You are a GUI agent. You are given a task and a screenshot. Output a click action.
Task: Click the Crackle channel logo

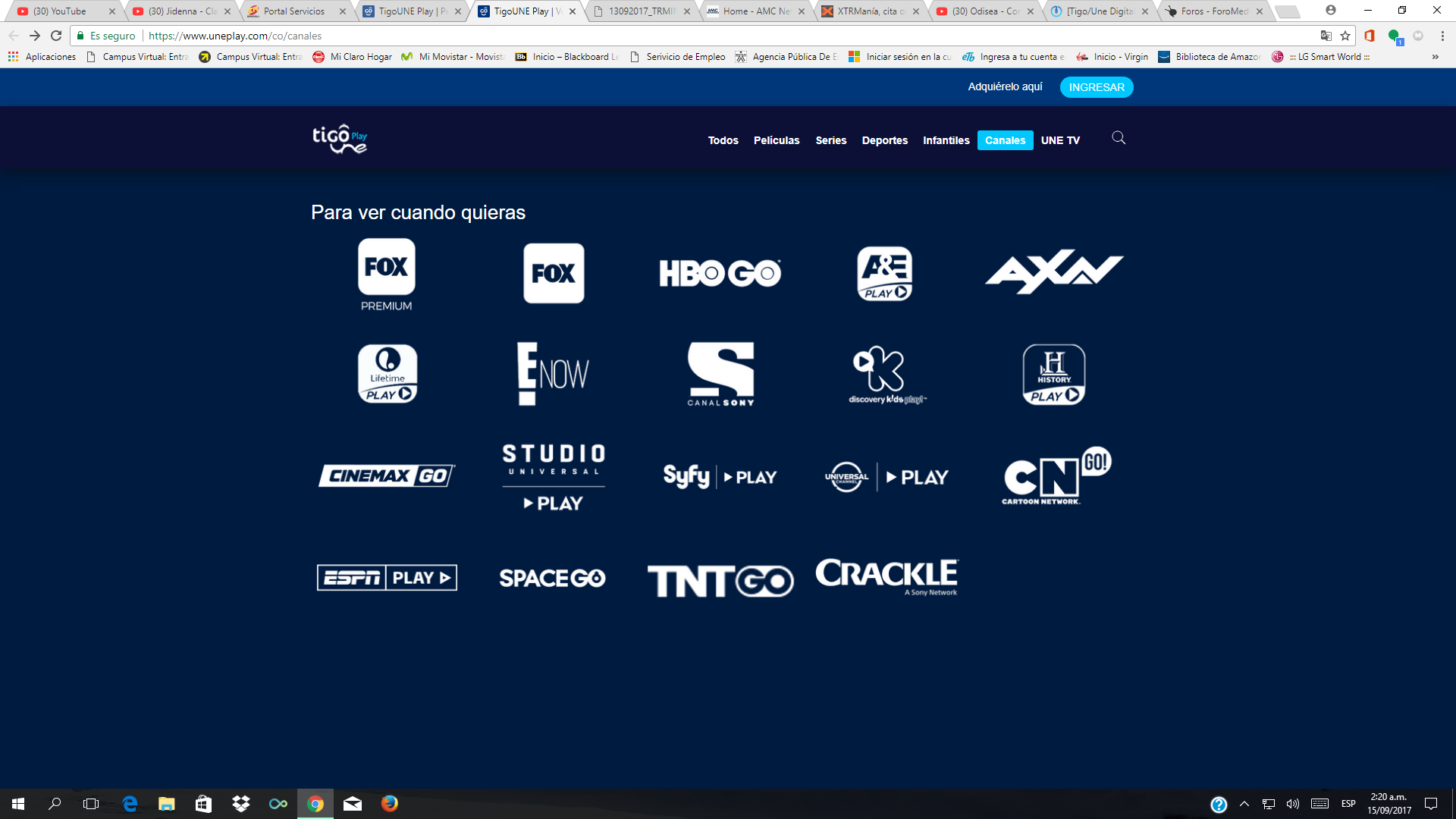tap(886, 577)
